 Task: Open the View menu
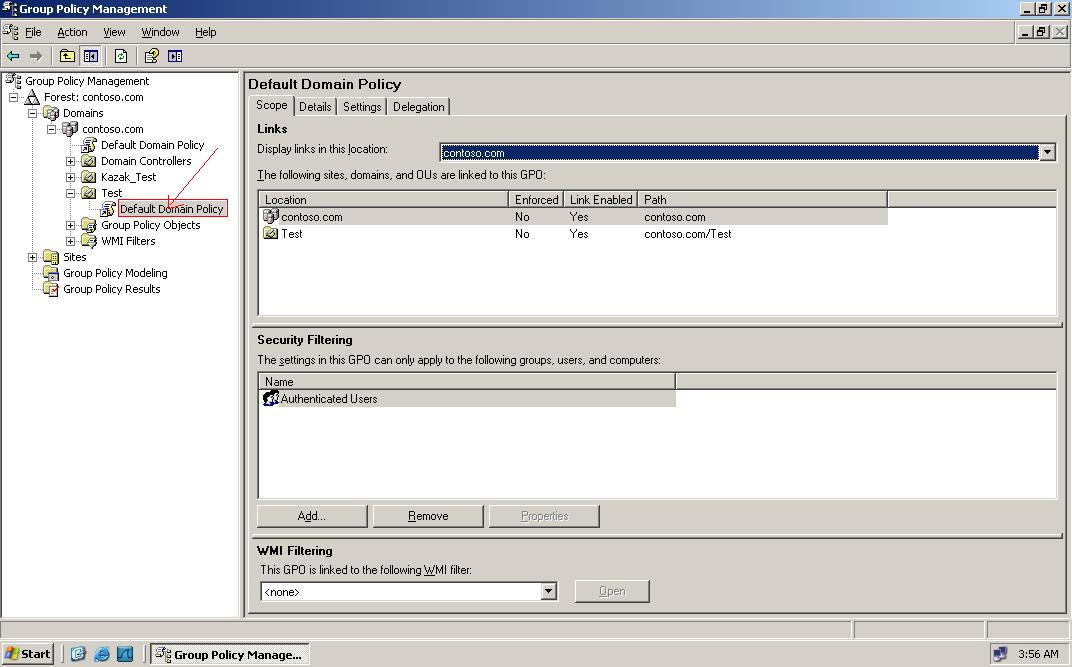(114, 32)
